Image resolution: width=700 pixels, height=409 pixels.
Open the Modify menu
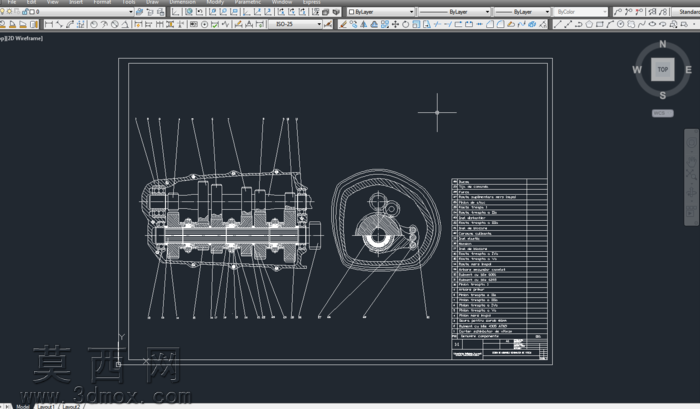(215, 2)
